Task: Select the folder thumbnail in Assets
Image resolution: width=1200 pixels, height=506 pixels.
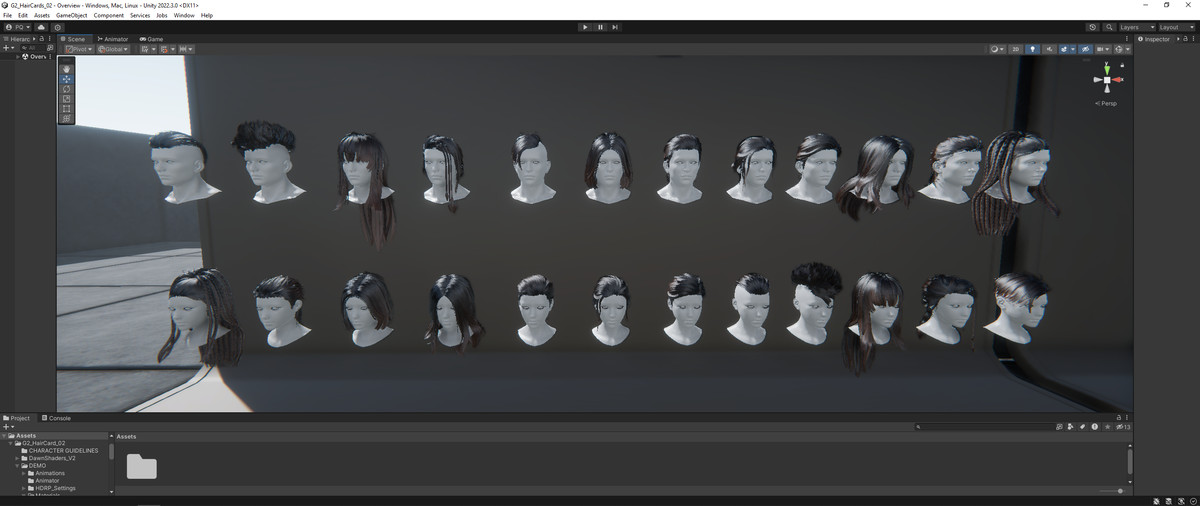Action: [x=141, y=466]
